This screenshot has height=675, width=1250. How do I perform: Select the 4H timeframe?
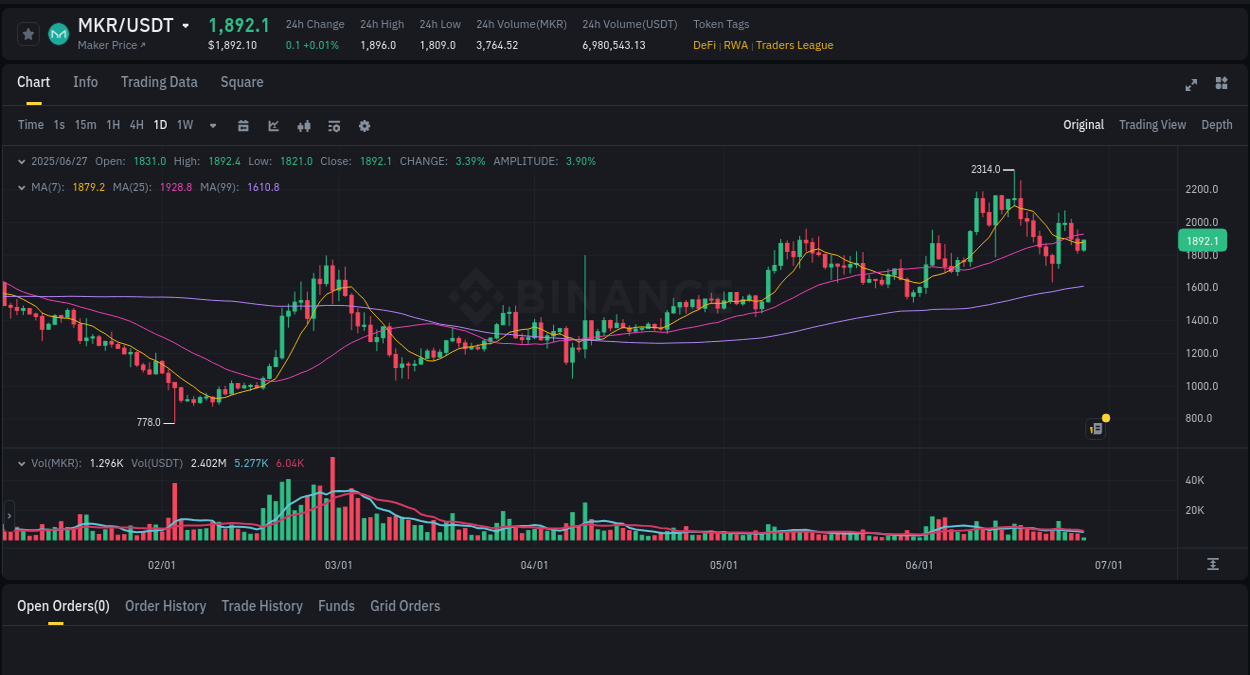tap(136, 125)
